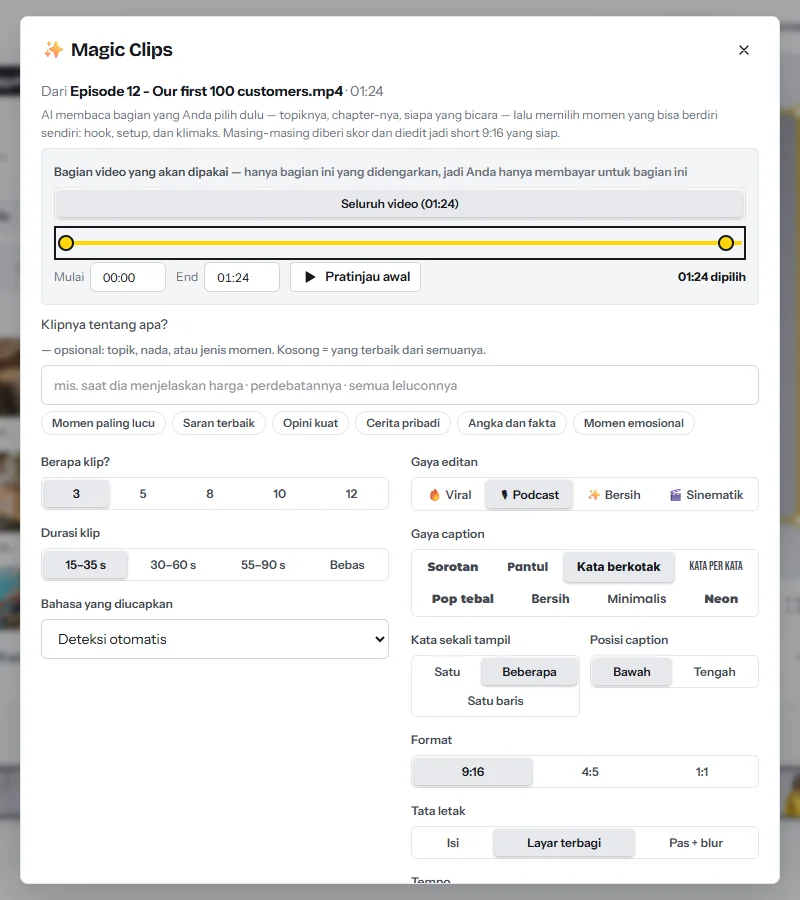
Task: Pick the Angka dan fakta chip
Action: coord(512,423)
